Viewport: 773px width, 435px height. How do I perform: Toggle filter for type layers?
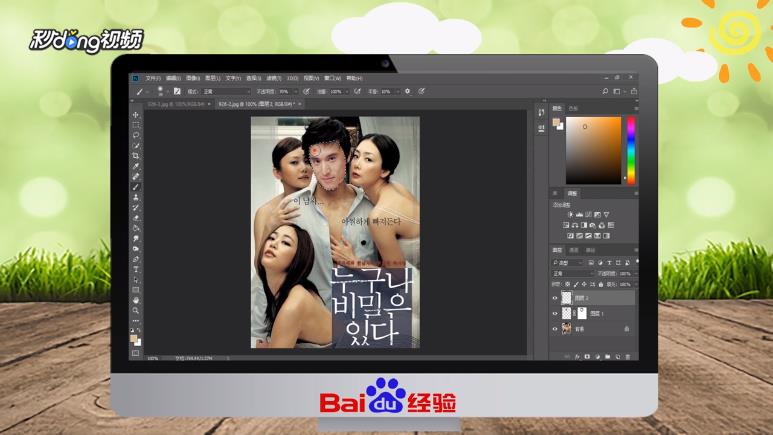click(x=609, y=263)
